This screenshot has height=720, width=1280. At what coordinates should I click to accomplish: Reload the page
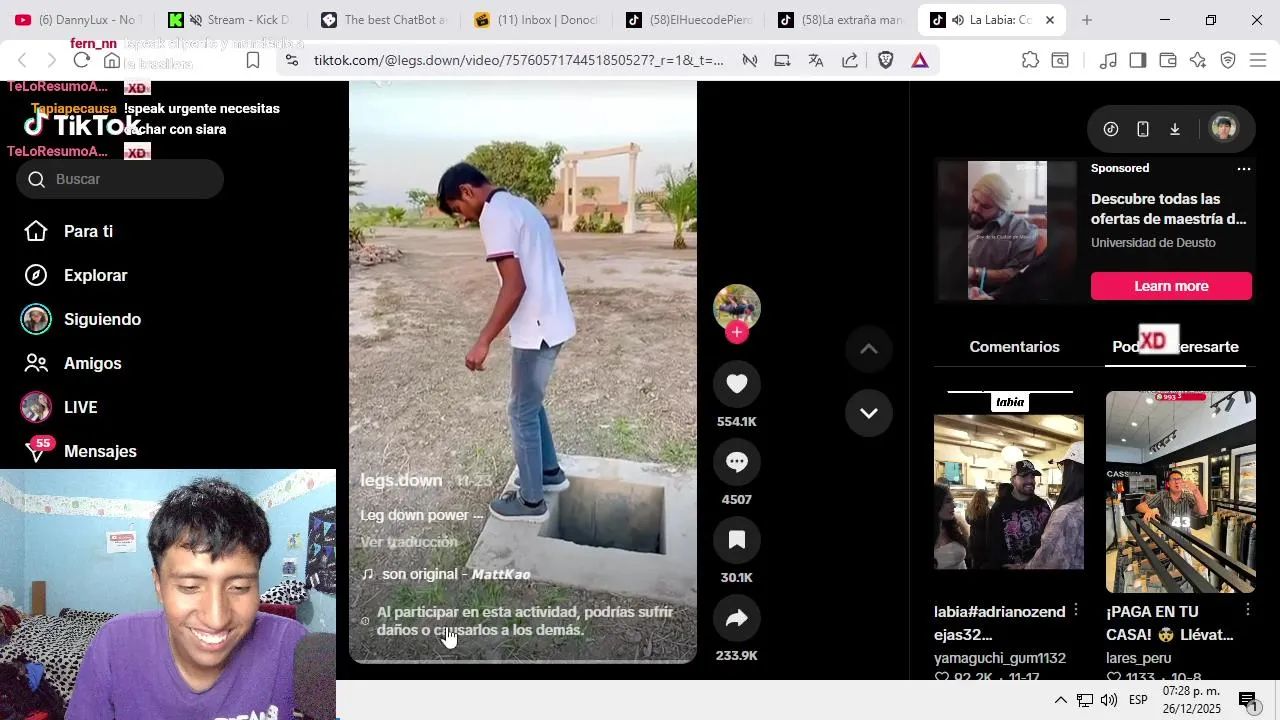point(82,61)
